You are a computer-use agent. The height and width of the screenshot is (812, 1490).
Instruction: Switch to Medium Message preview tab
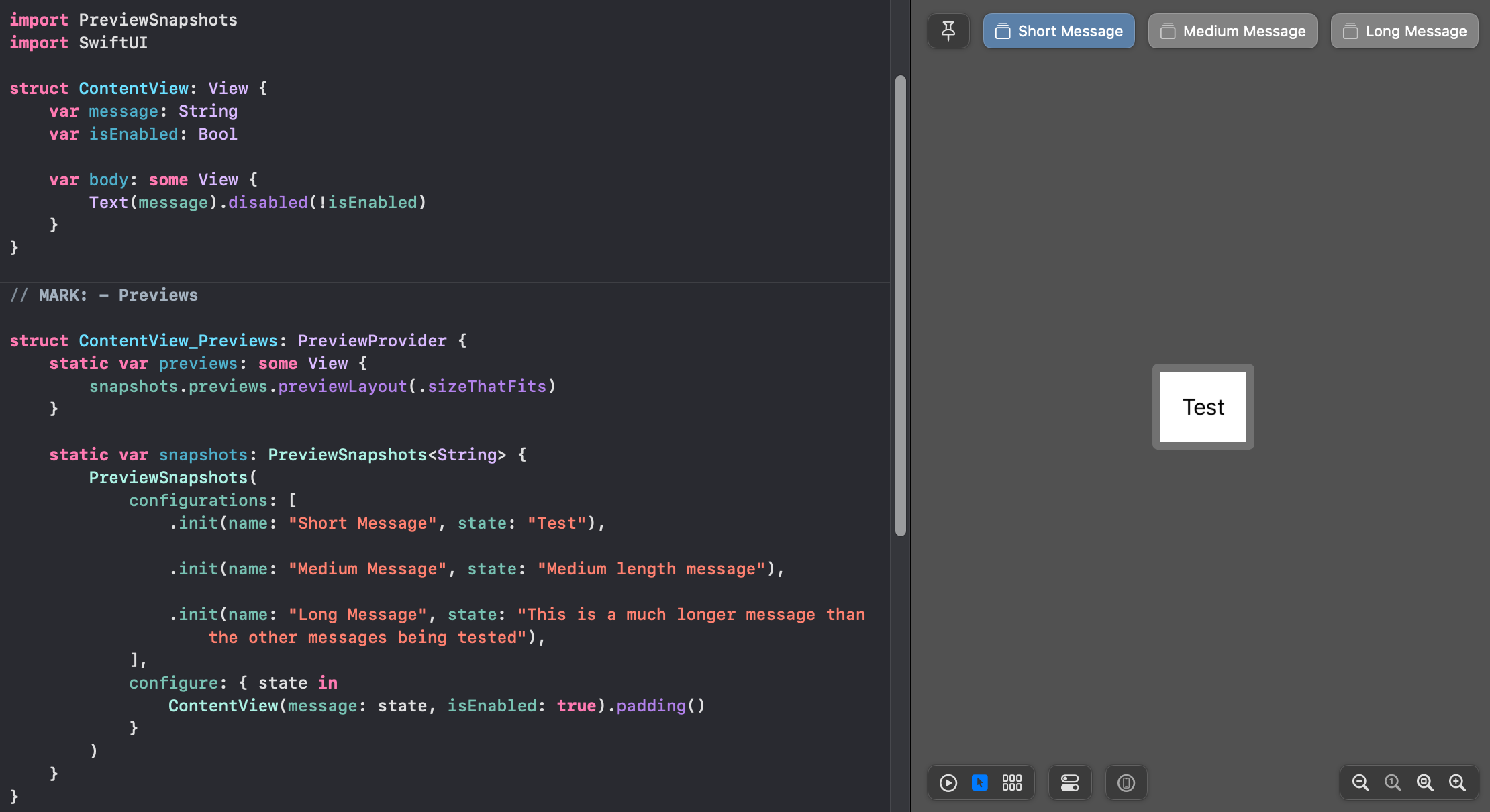click(x=1233, y=31)
